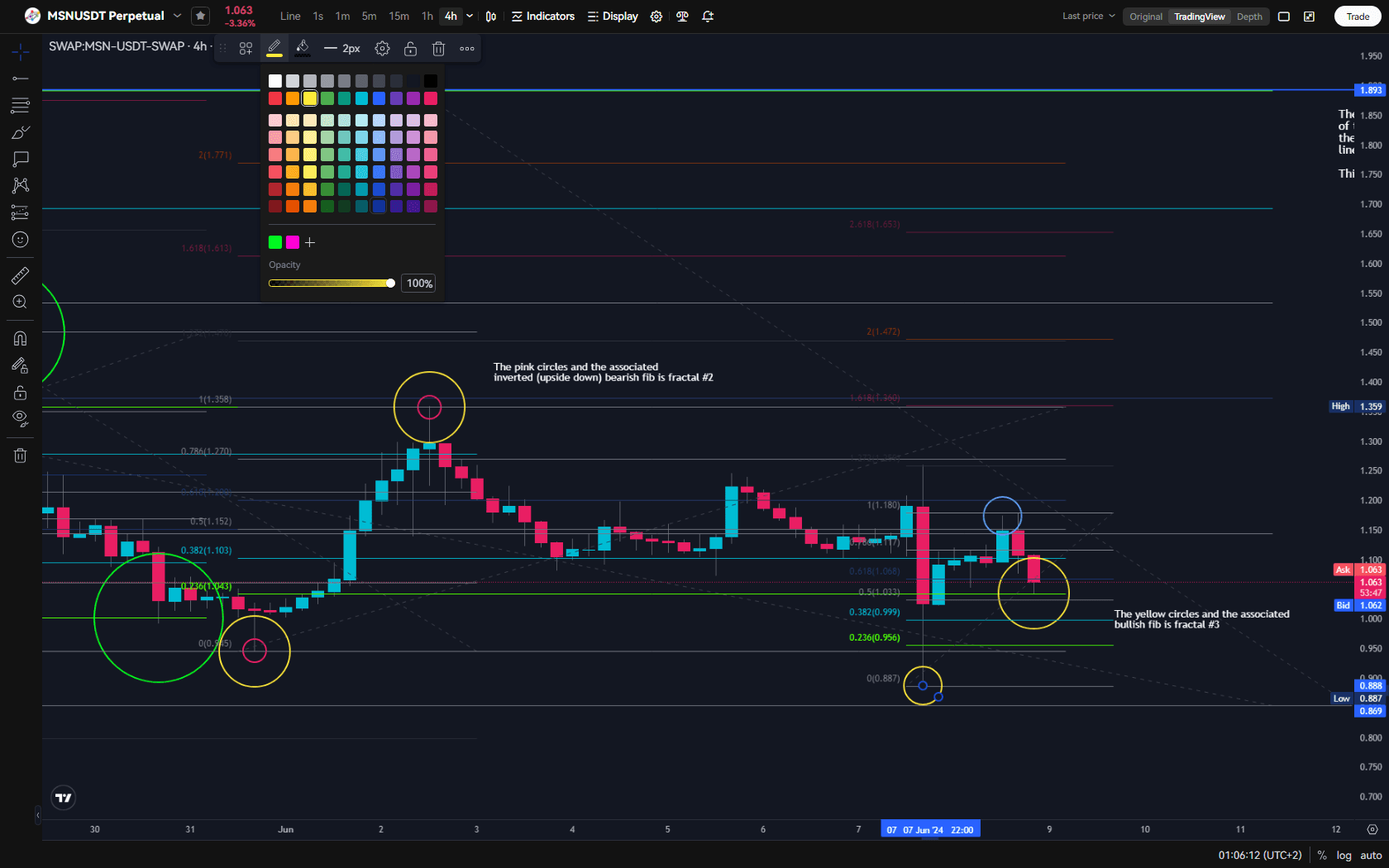
Task: Open the background fill color tool
Action: (303, 48)
